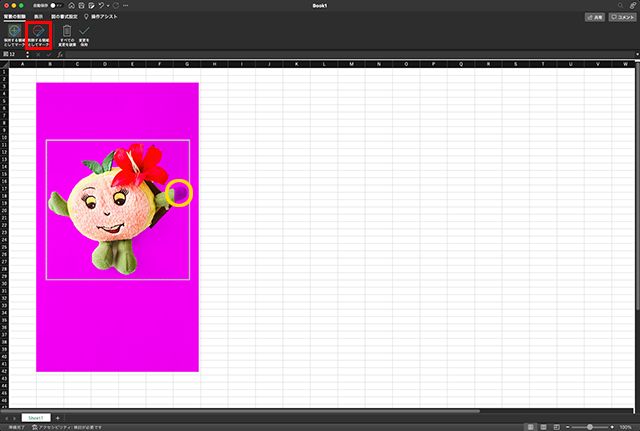This screenshot has height=431, width=640.
Task: Expand the Name Box dropdown
Action: 27,54
